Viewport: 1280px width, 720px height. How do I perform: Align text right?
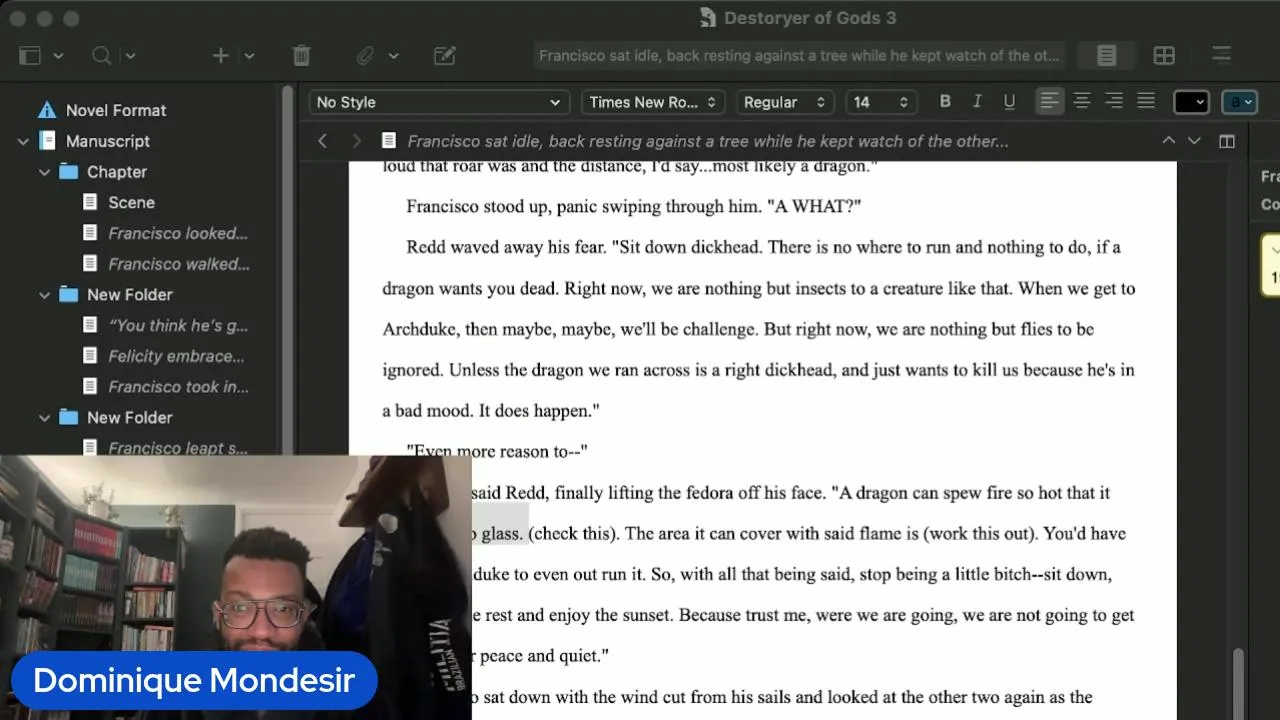[1113, 101]
